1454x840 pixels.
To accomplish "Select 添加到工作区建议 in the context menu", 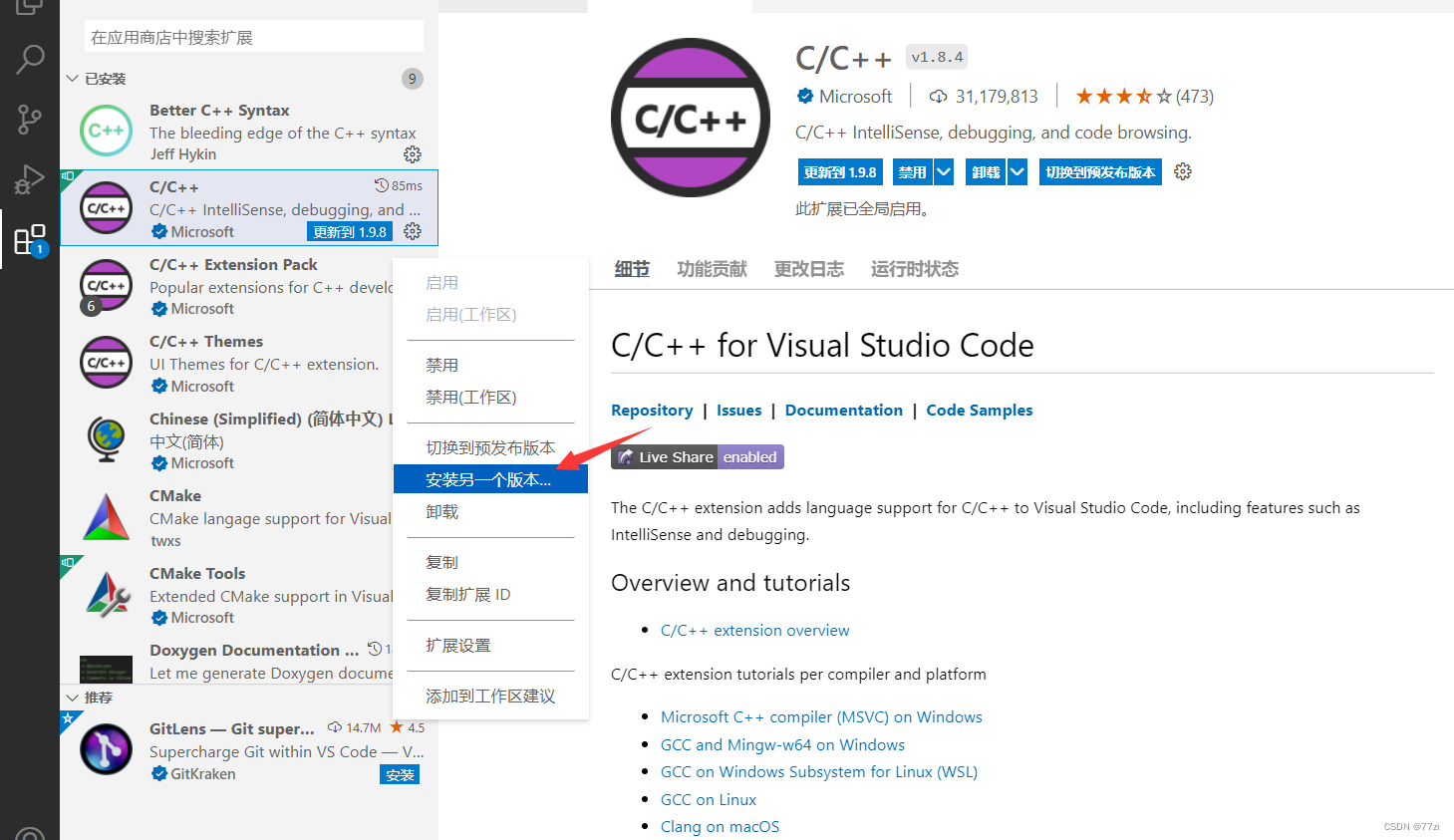I will (491, 697).
